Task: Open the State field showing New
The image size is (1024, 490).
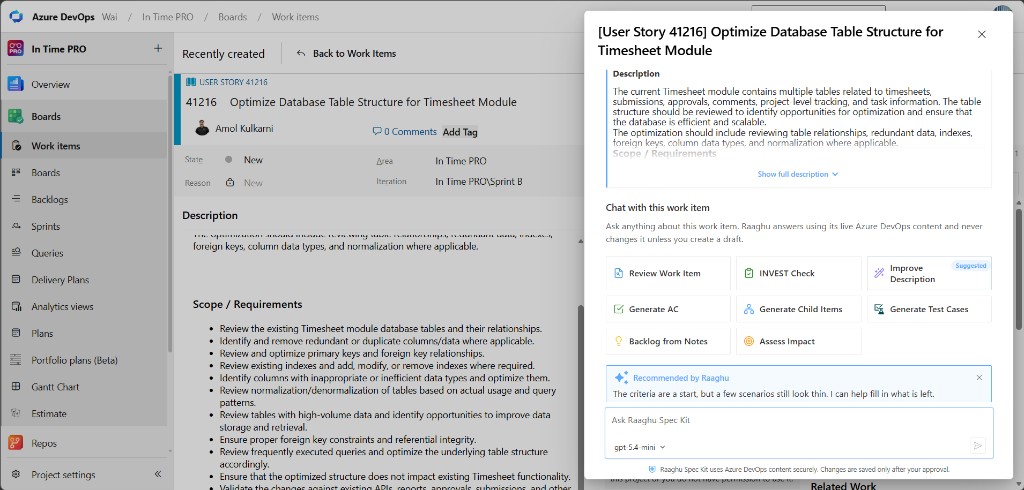Action: coord(253,159)
